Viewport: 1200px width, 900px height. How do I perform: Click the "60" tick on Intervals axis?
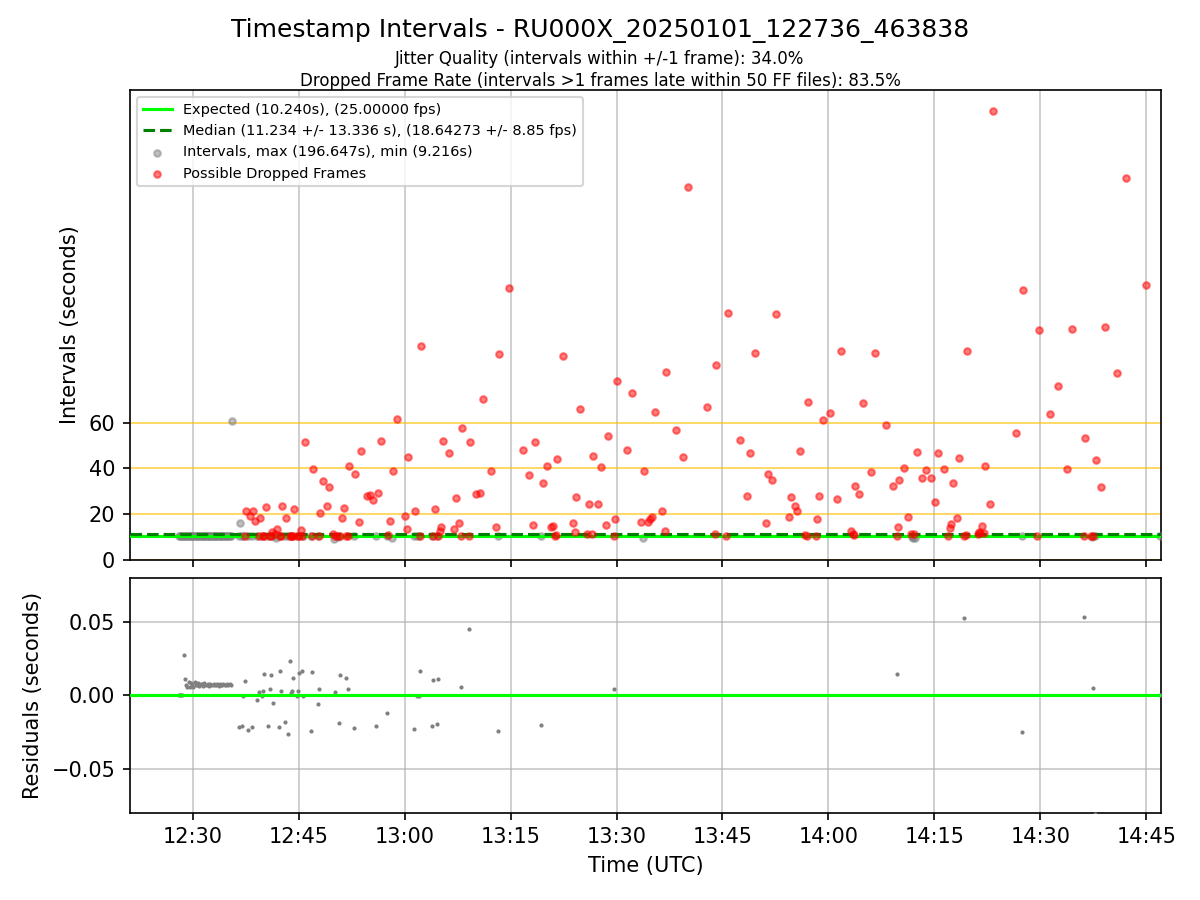pyautogui.click(x=104, y=423)
